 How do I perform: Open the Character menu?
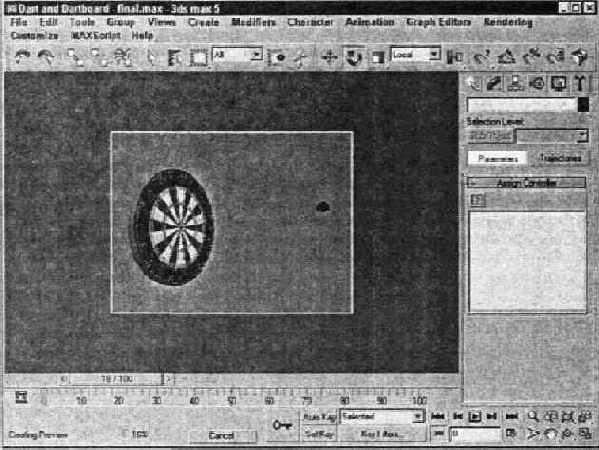(x=310, y=22)
